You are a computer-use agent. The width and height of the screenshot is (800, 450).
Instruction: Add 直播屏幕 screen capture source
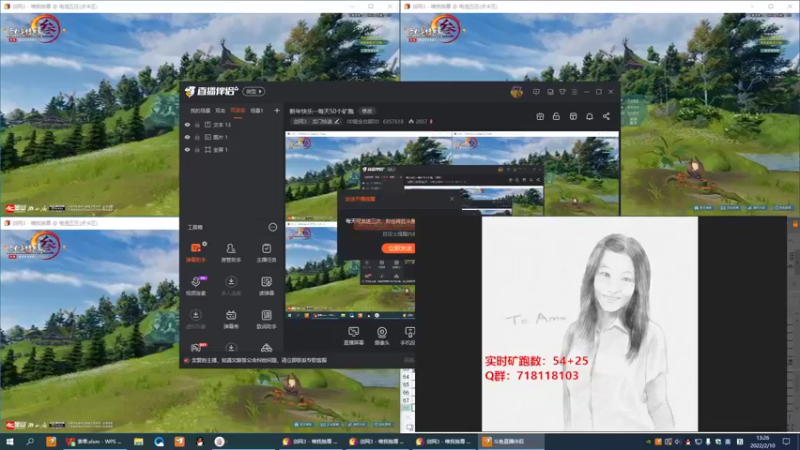354,336
